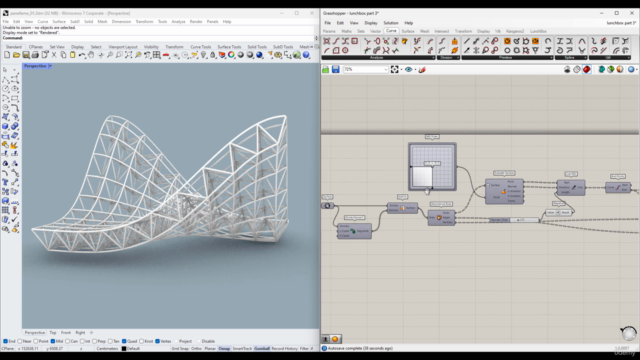Click the New file icon in Rhino toolbar

click(7, 55)
